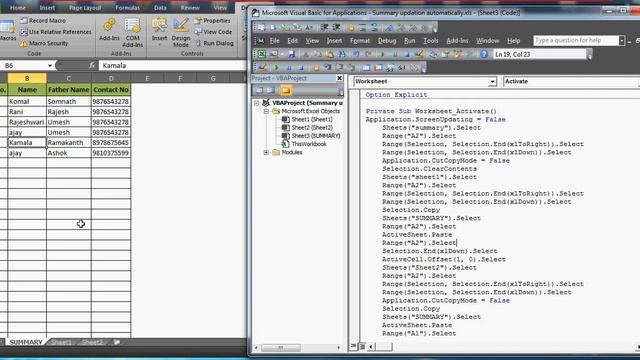The width and height of the screenshot is (640, 360).
Task: Click Outdent icon on Edit toolbar
Action: [337, 28]
